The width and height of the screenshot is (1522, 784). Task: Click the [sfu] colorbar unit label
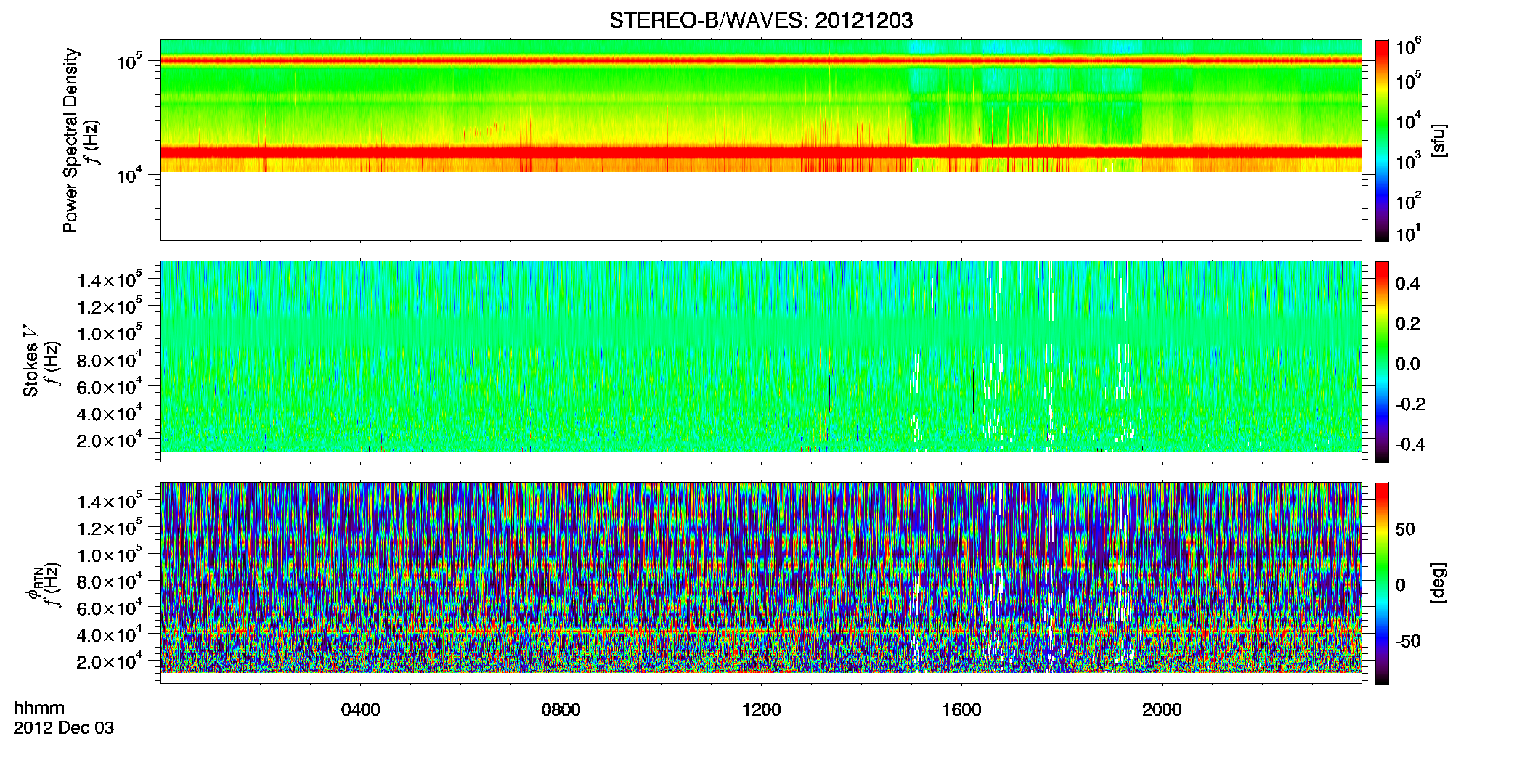(1438, 140)
